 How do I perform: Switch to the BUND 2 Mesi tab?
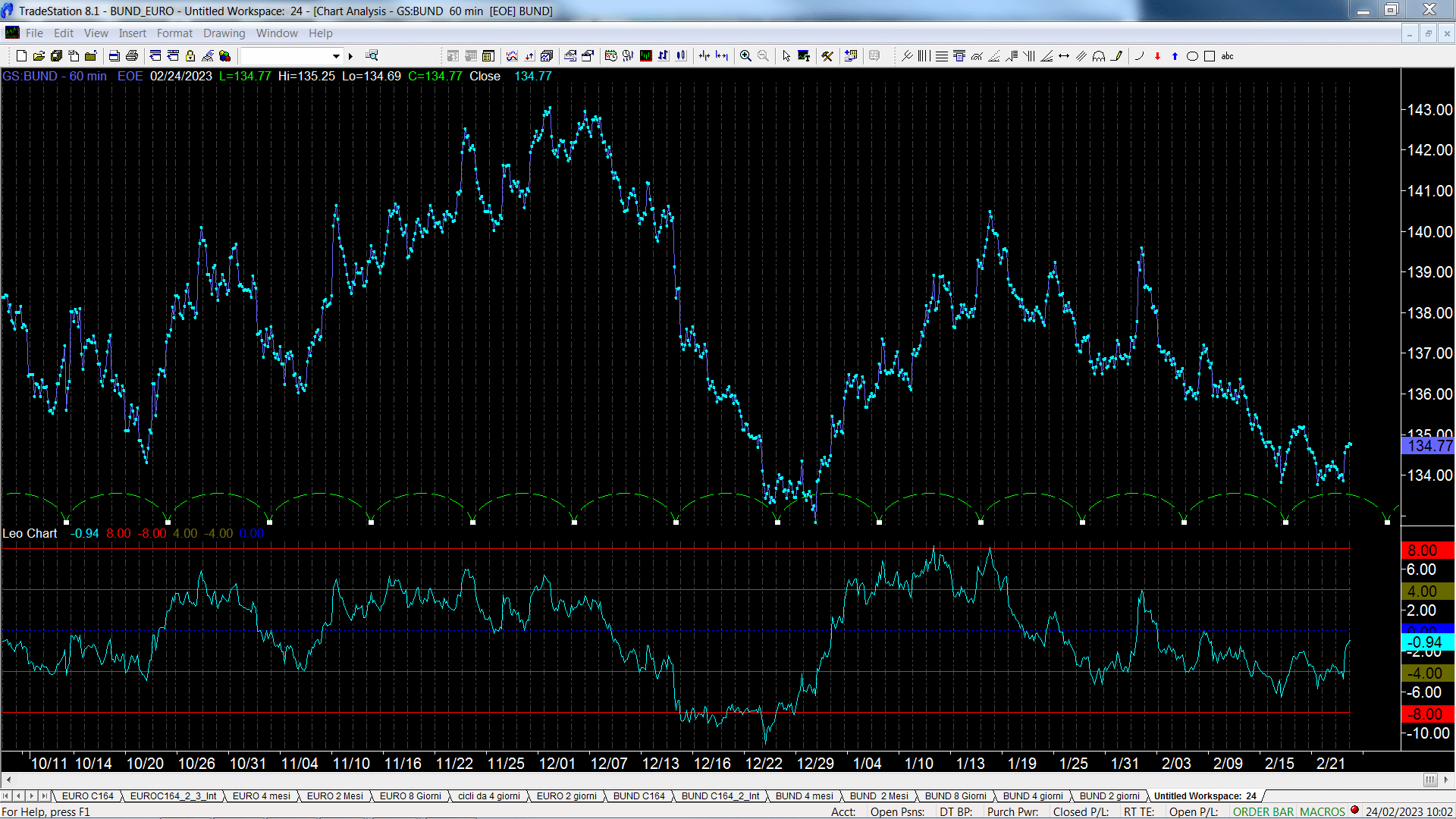pyautogui.click(x=879, y=796)
